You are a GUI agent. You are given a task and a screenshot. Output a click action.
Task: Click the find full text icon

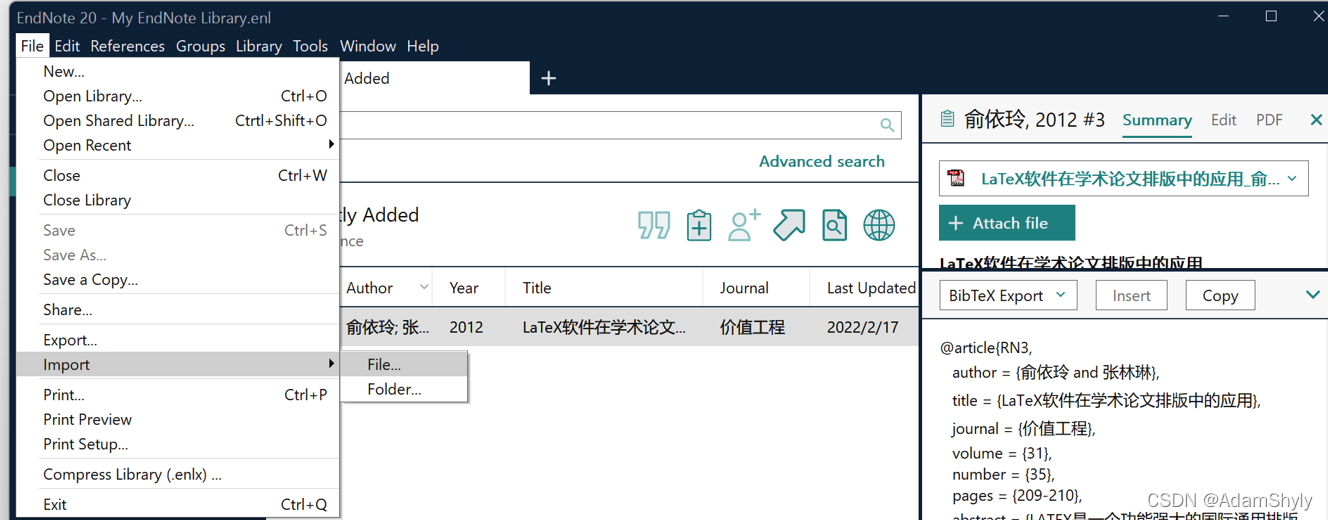[834, 225]
